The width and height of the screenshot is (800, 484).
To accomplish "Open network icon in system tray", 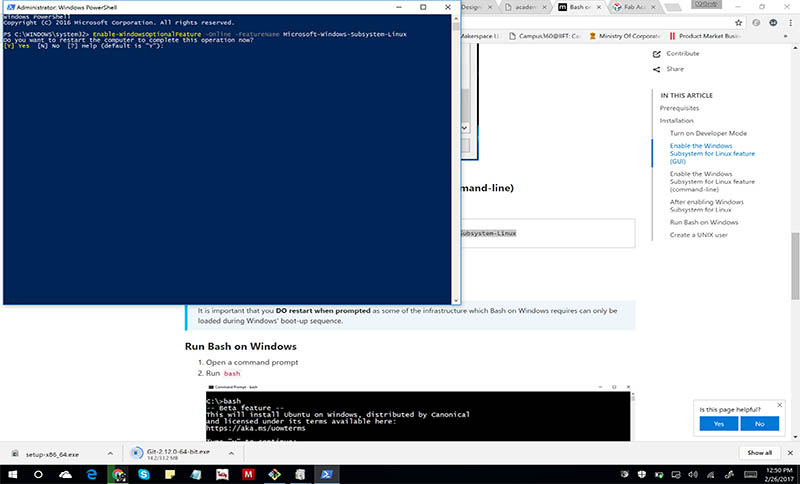I will (x=711, y=475).
